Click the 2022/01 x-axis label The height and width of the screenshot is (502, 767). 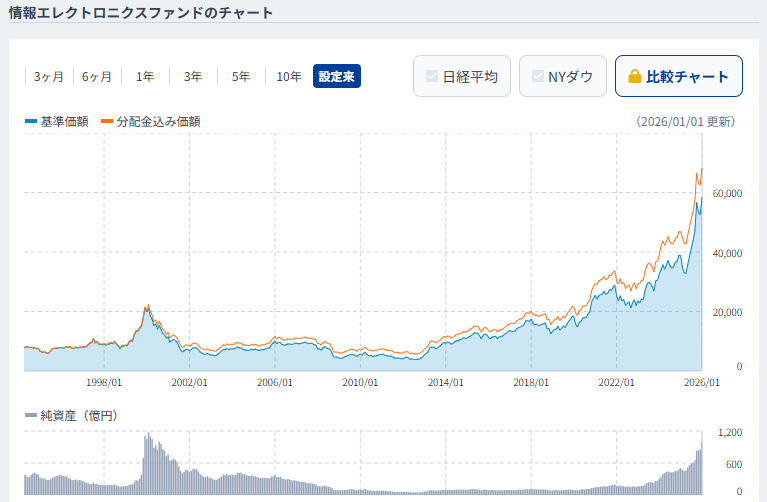click(x=616, y=382)
